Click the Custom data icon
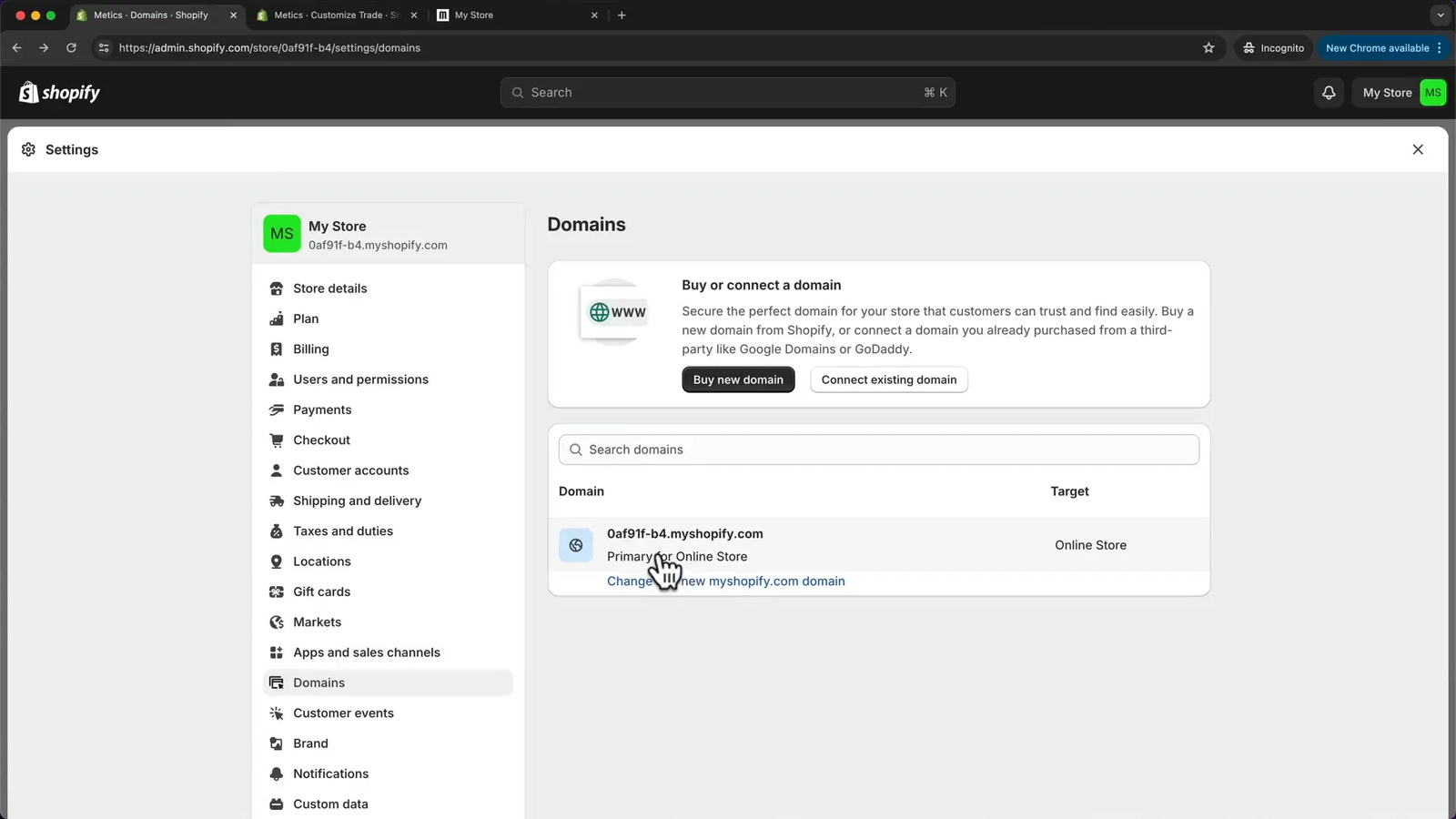1456x819 pixels. click(277, 804)
